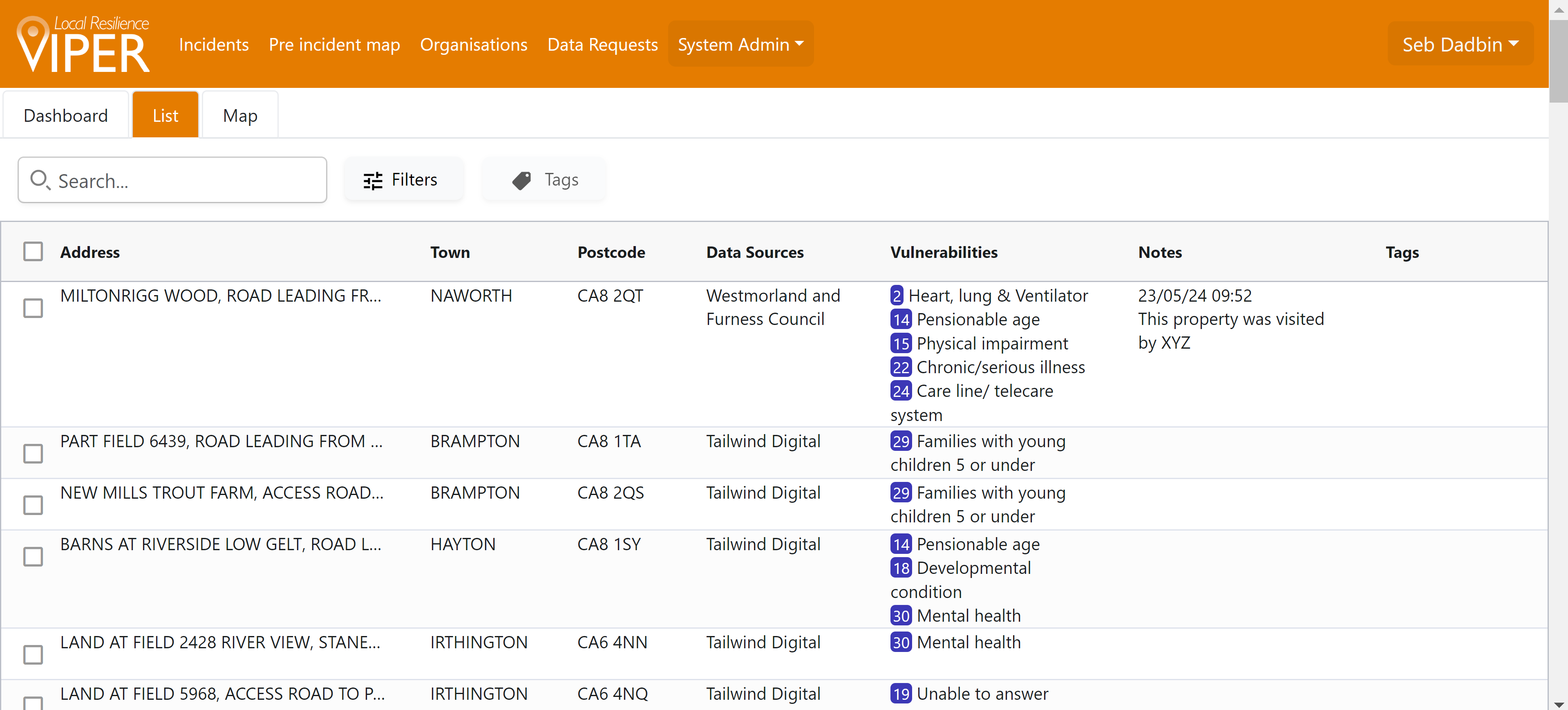Open the Organisations nav link

(473, 45)
